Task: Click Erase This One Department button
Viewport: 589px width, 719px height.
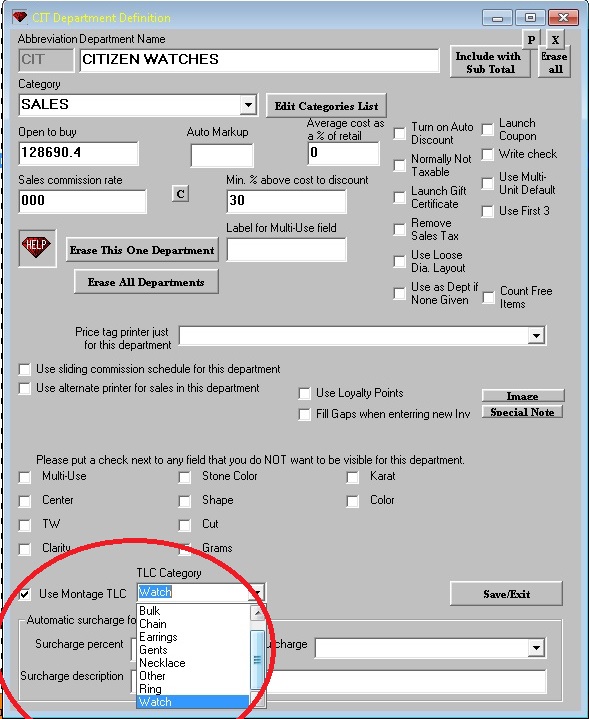Action: (142, 250)
